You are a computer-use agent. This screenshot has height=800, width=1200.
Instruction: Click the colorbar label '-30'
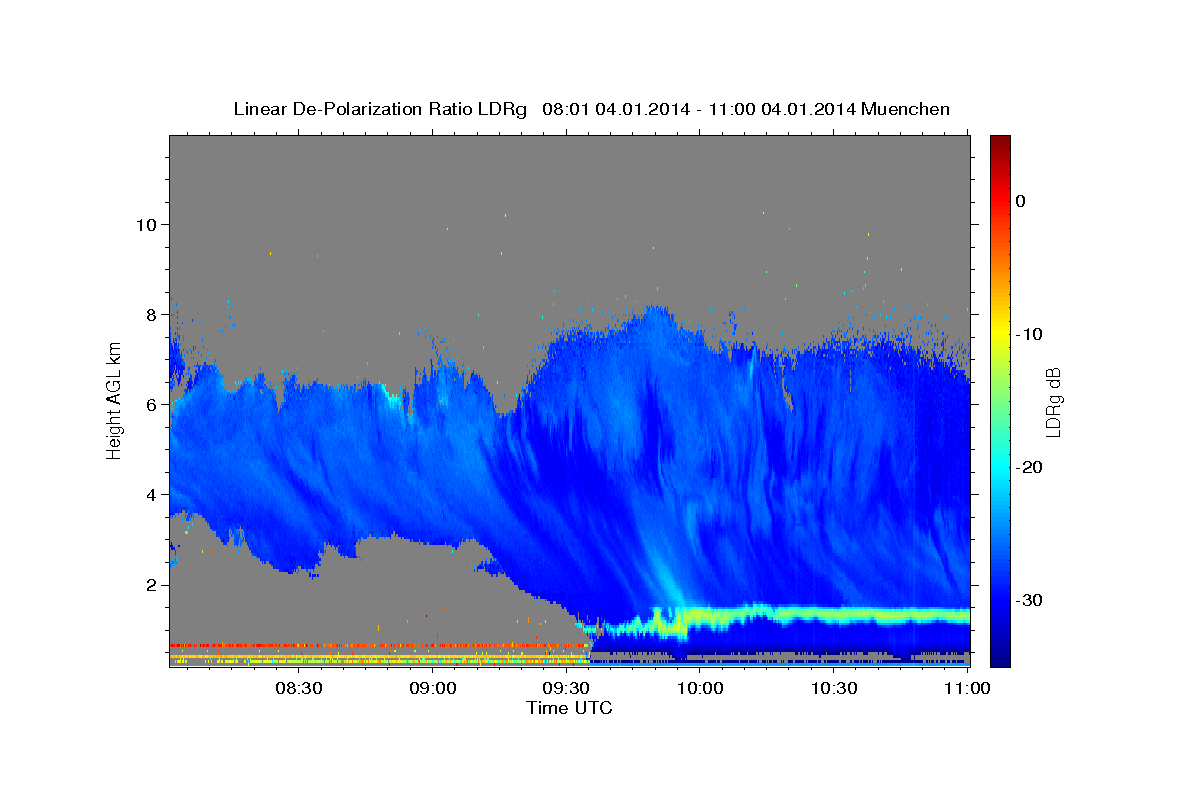pyautogui.click(x=1029, y=600)
